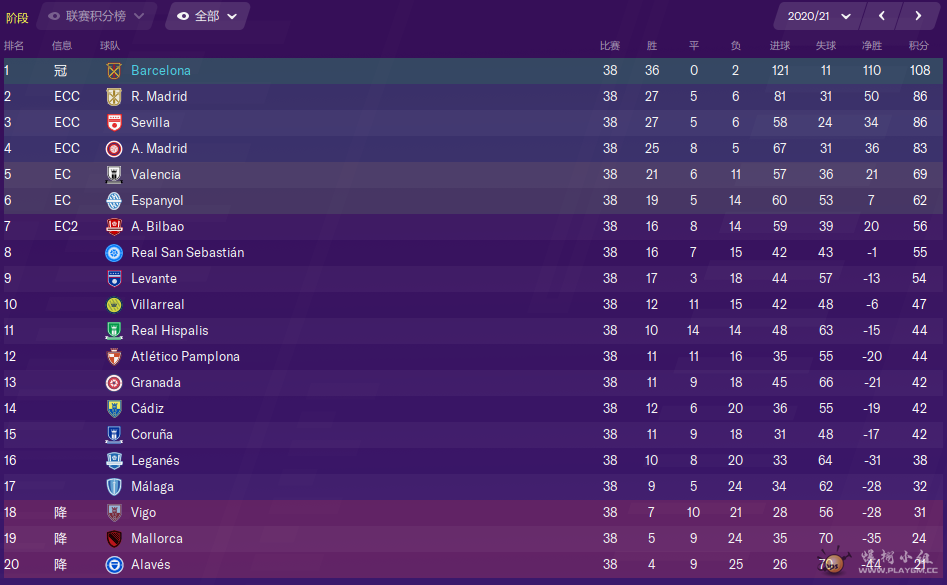The height and width of the screenshot is (585, 947).
Task: Open the 2020/21 season dropdown
Action: click(x=820, y=16)
